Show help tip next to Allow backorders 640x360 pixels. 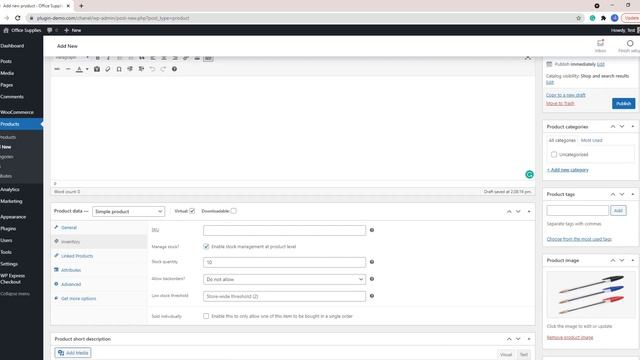pyautogui.click(x=372, y=279)
